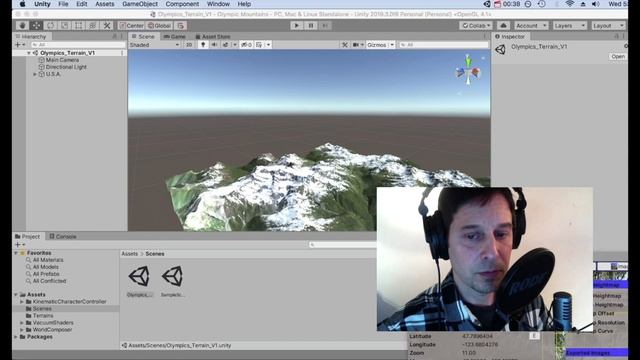Viewport: 640px width, 360px height.
Task: Expand the KinematicCharacterController folder
Action: click(x=22, y=302)
